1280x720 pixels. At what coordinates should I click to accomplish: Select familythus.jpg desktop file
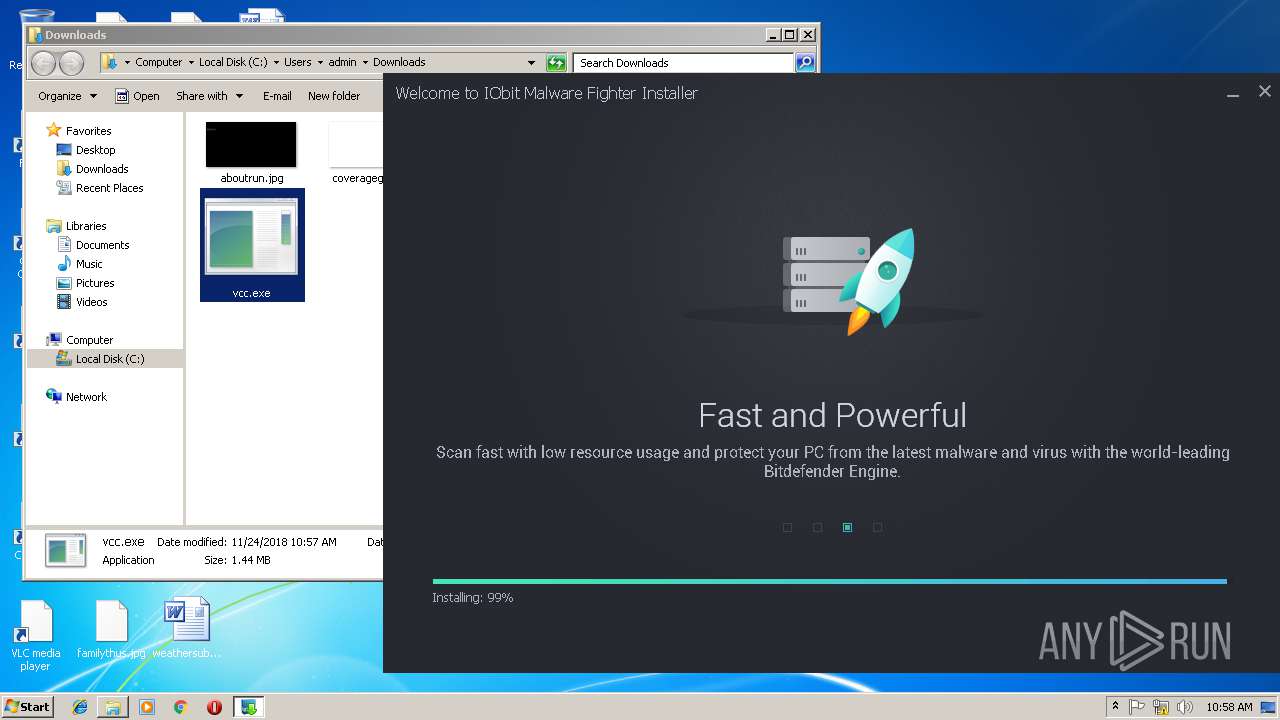click(x=111, y=630)
